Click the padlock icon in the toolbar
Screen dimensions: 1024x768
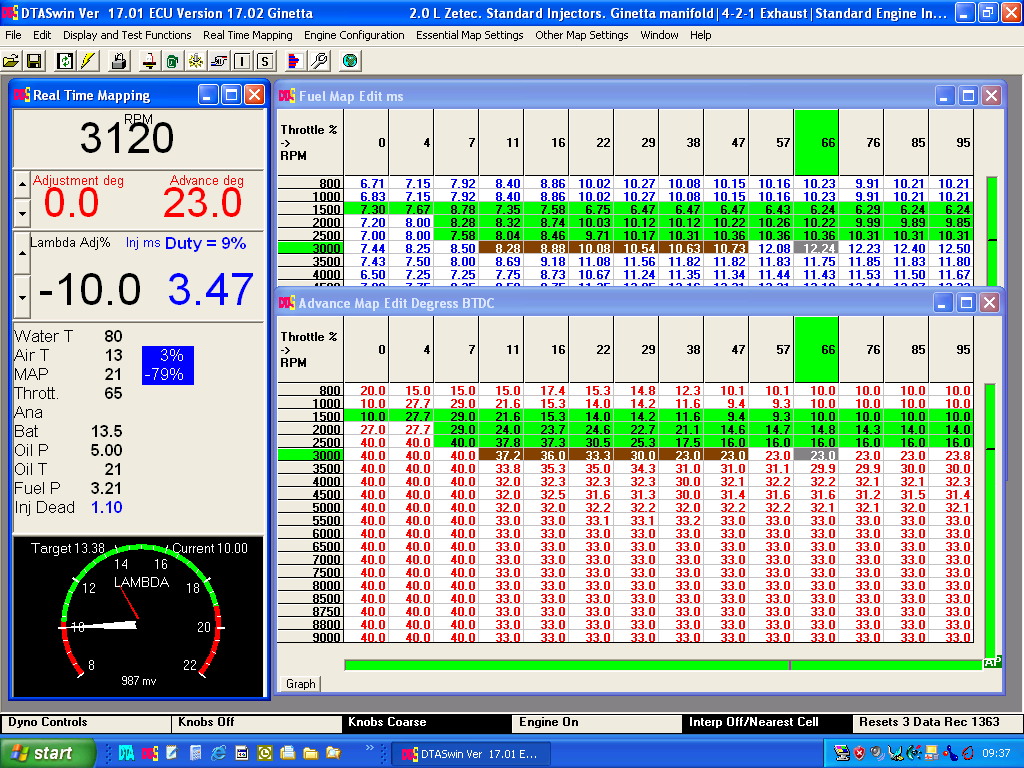click(x=118, y=61)
